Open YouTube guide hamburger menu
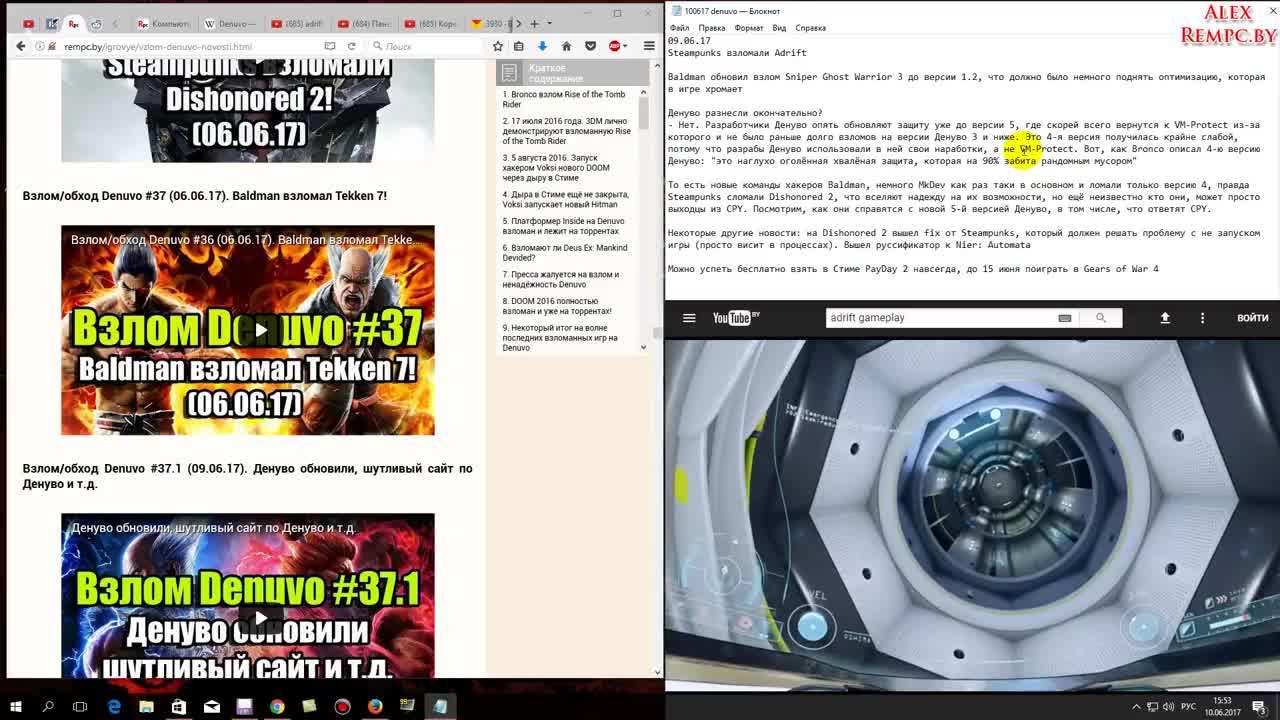 pyautogui.click(x=689, y=318)
